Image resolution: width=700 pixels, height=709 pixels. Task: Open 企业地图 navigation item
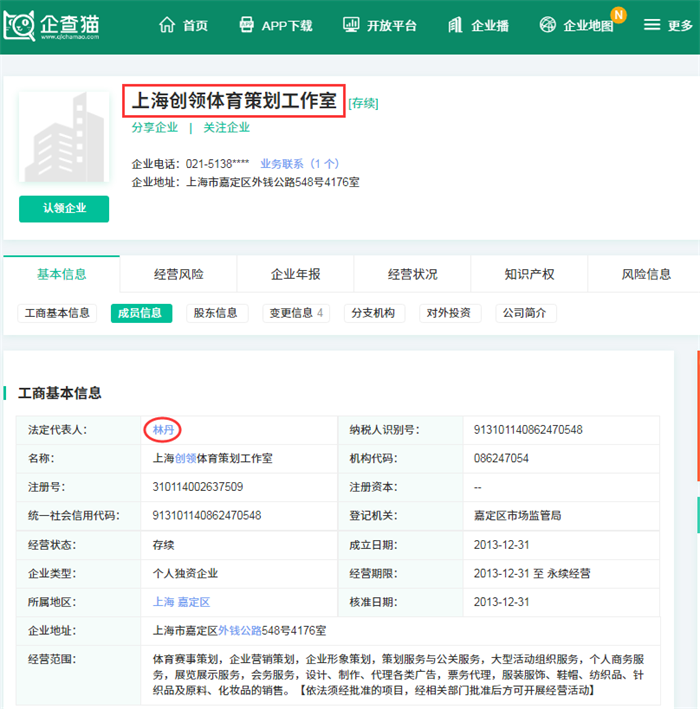point(588,25)
